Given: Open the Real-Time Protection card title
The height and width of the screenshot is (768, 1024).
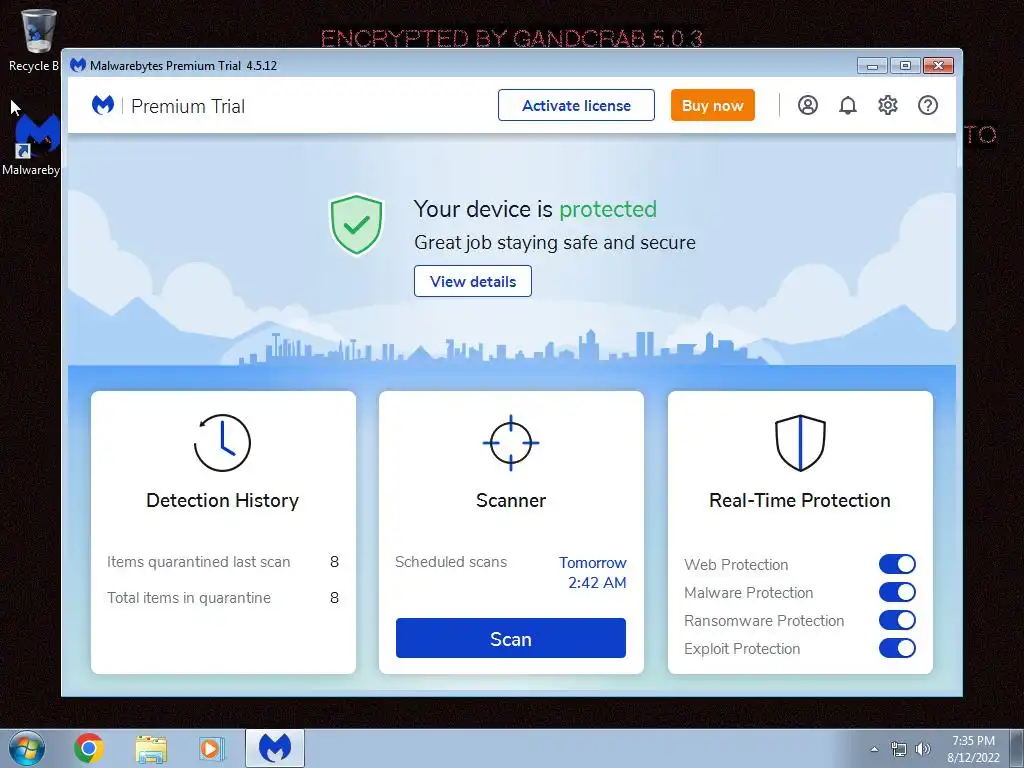Looking at the screenshot, I should [800, 500].
